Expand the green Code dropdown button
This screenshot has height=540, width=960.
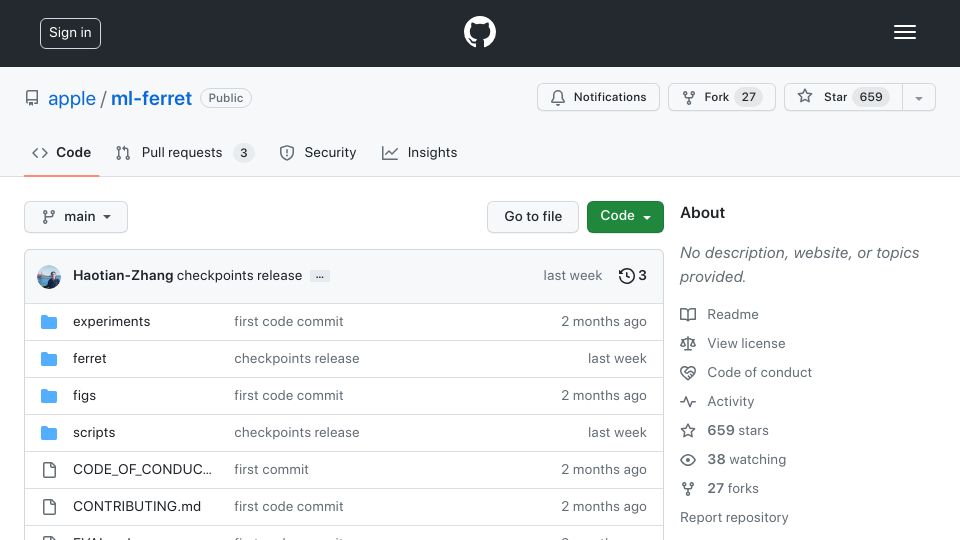(625, 217)
